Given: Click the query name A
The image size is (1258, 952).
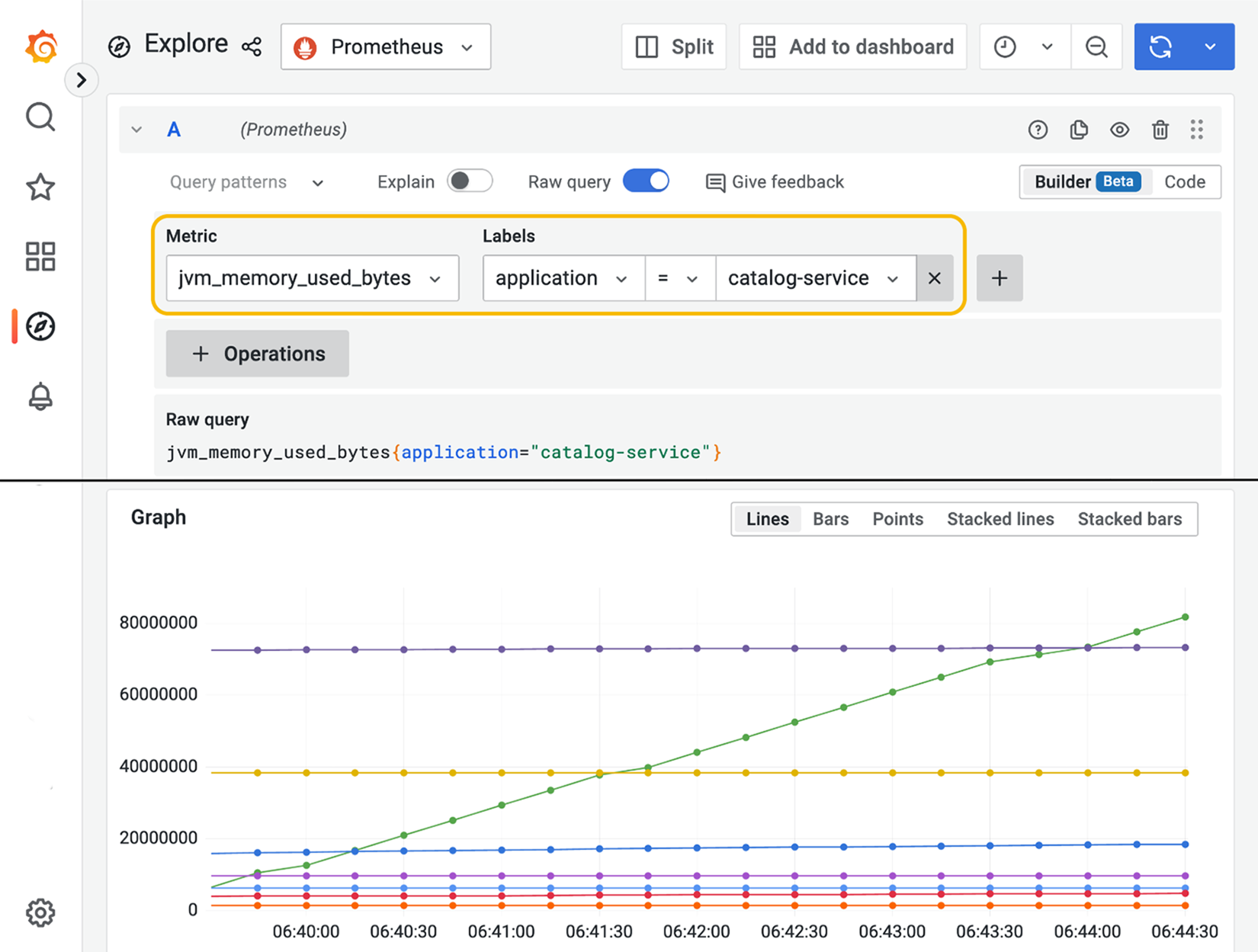Looking at the screenshot, I should pyautogui.click(x=174, y=130).
